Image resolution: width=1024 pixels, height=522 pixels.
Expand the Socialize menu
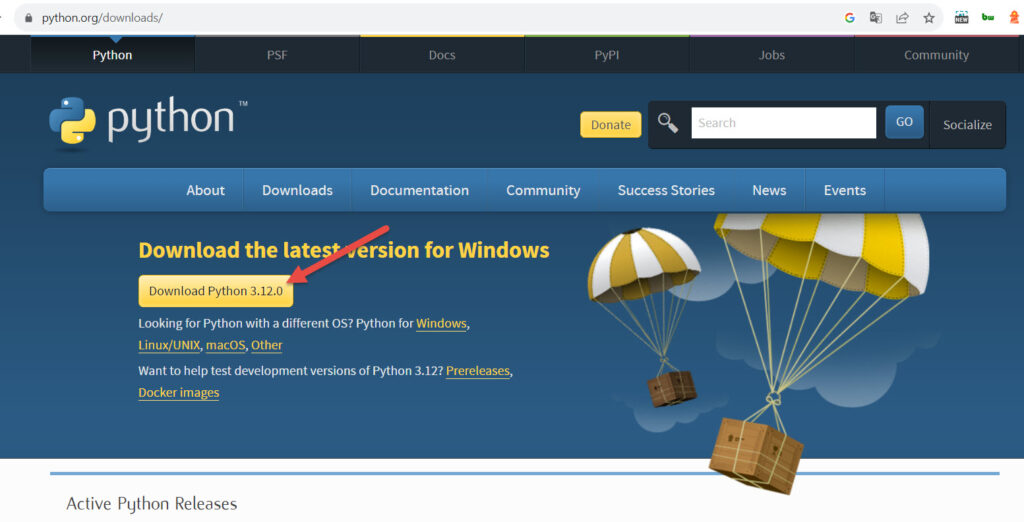(x=967, y=125)
